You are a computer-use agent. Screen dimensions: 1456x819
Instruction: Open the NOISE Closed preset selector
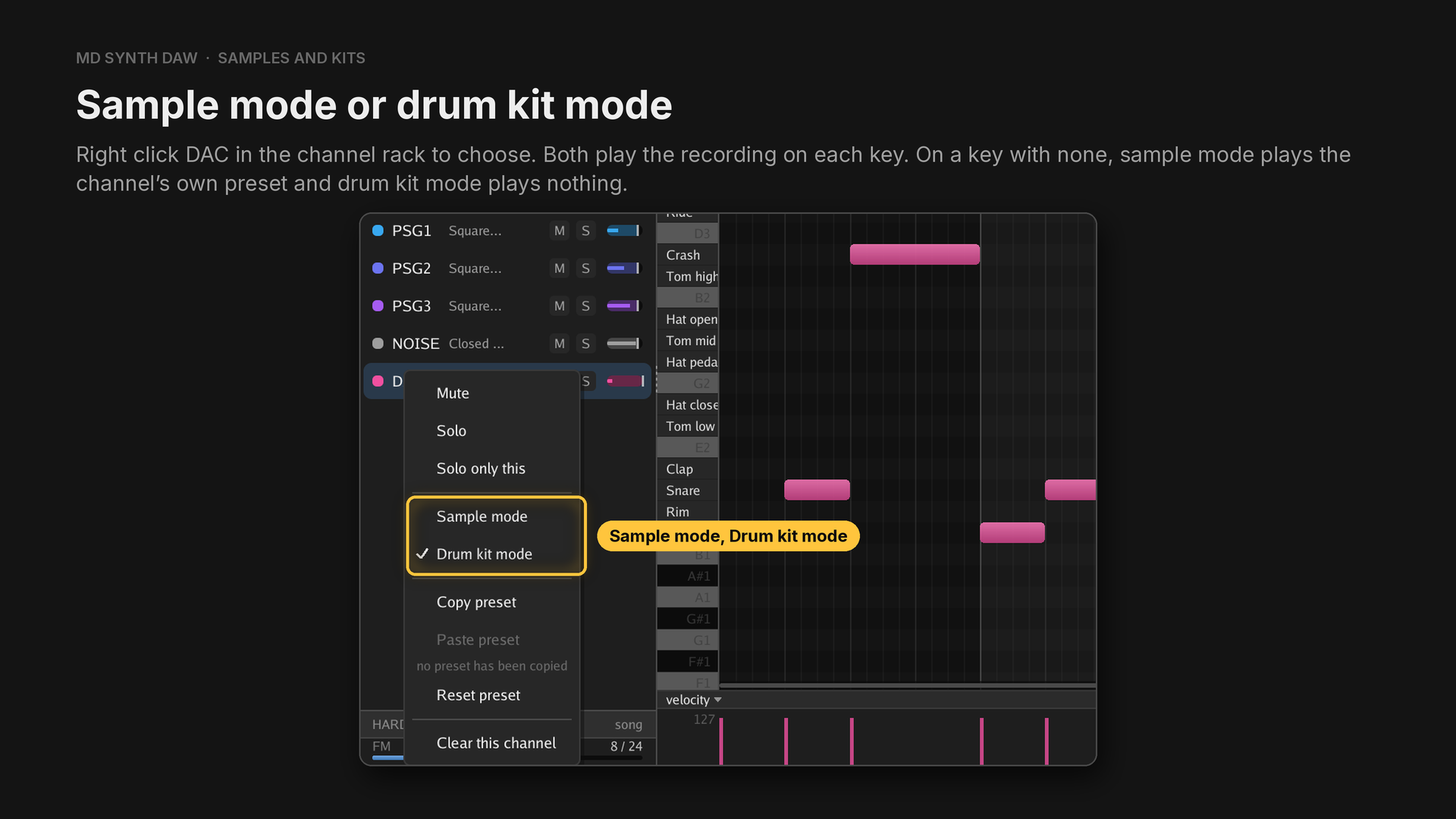point(476,344)
